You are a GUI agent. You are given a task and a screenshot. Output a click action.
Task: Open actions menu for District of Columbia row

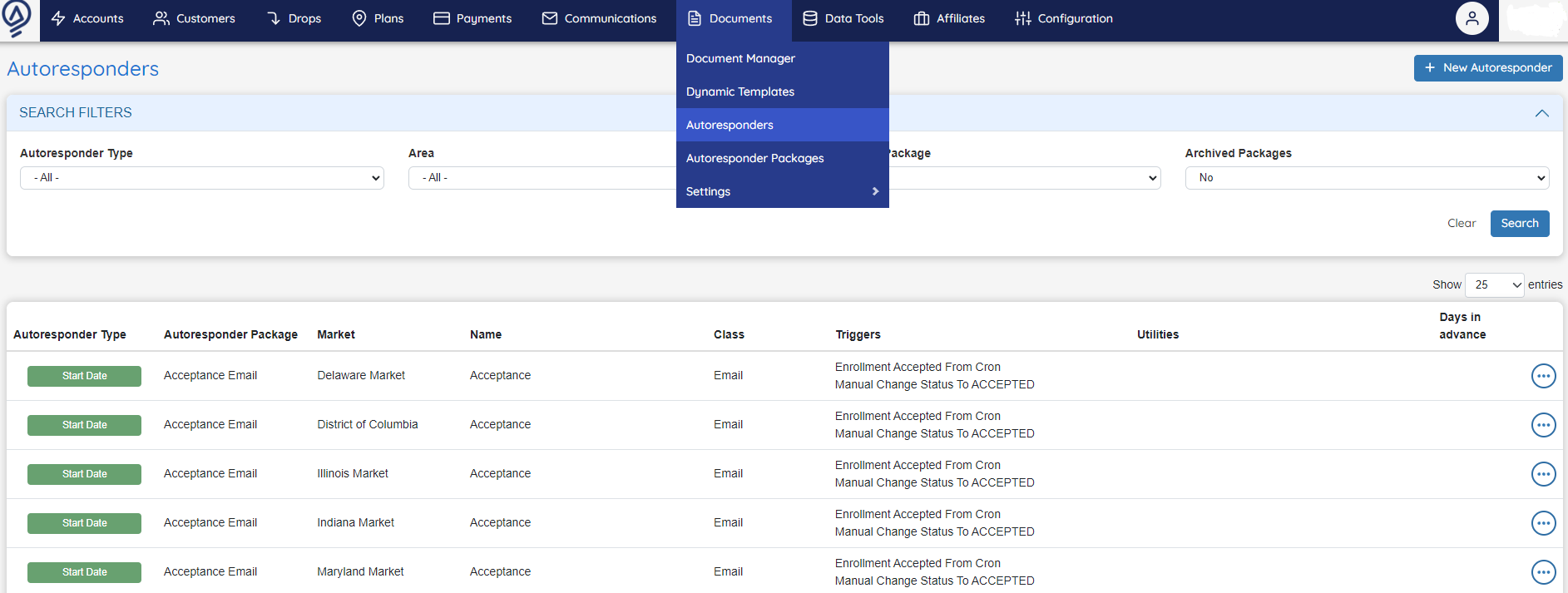[1544, 425]
